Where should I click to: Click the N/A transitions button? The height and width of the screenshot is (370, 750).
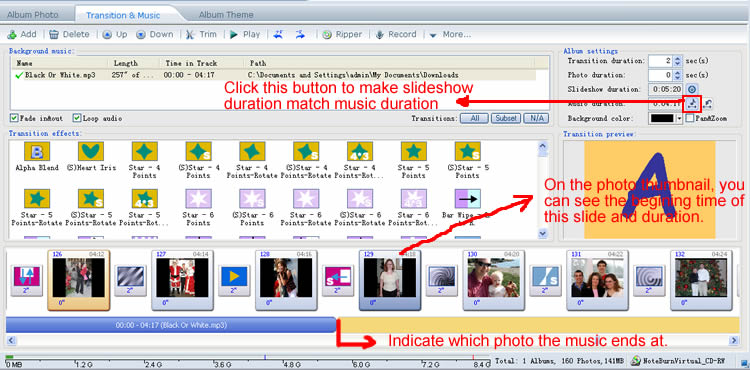click(x=536, y=119)
